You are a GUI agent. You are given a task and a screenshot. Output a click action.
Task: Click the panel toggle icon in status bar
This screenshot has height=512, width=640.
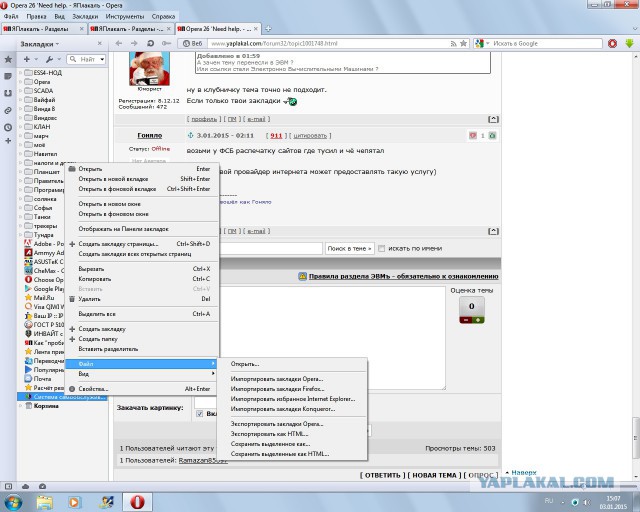(9, 486)
